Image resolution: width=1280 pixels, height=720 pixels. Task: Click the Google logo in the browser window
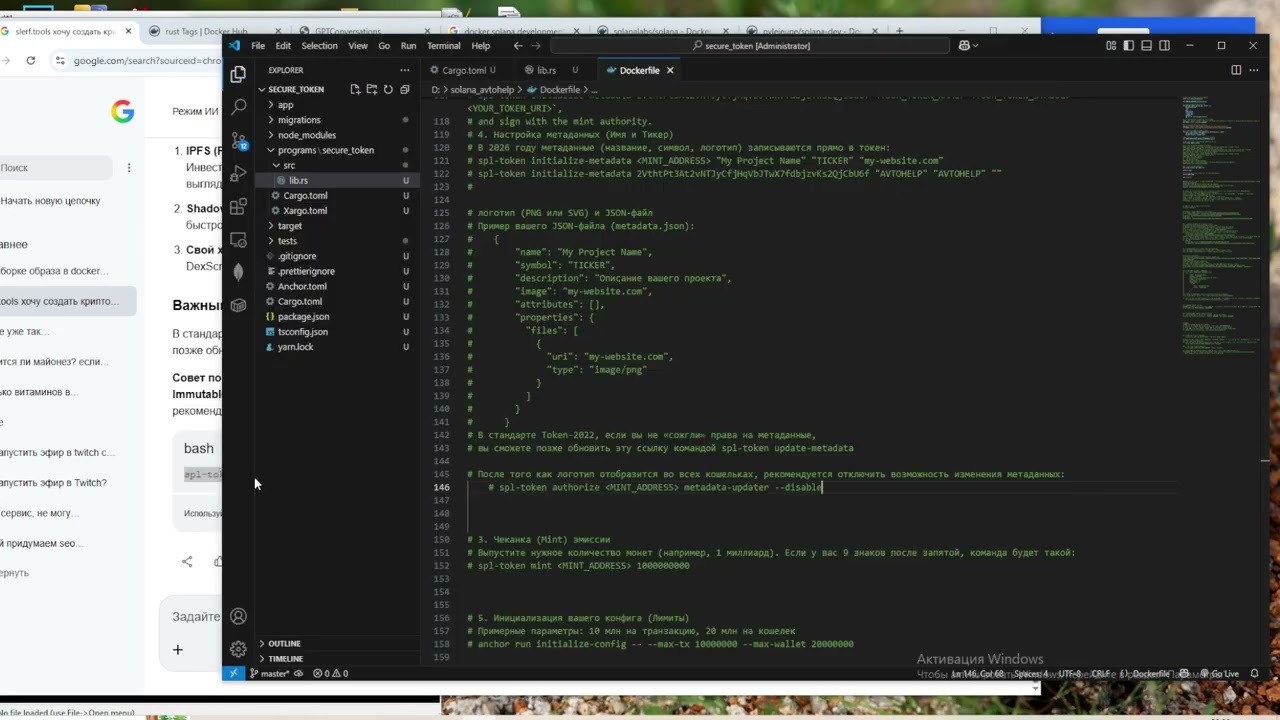click(122, 112)
